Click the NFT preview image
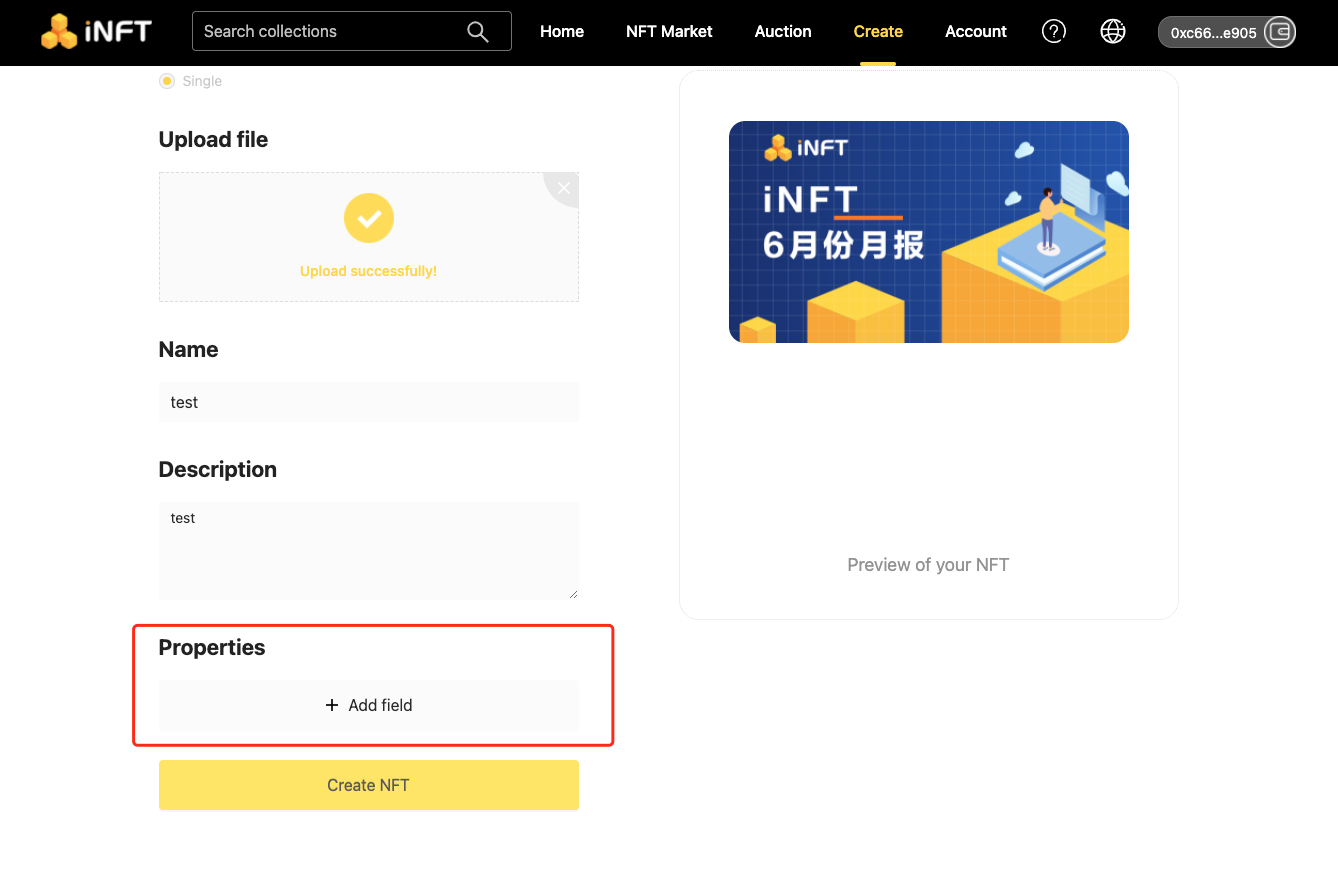1338x894 pixels. 929,232
